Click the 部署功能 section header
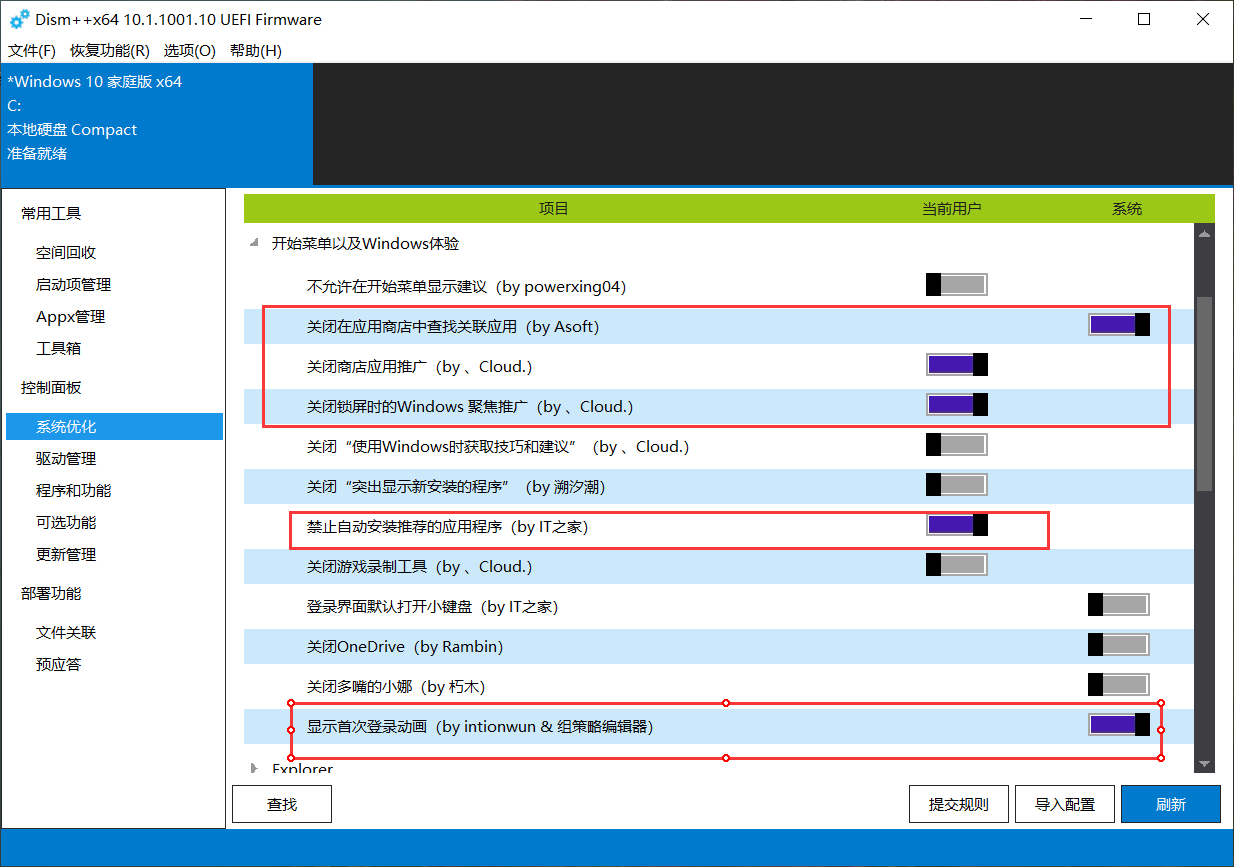Image resolution: width=1234 pixels, height=867 pixels. pyautogui.click(x=51, y=594)
